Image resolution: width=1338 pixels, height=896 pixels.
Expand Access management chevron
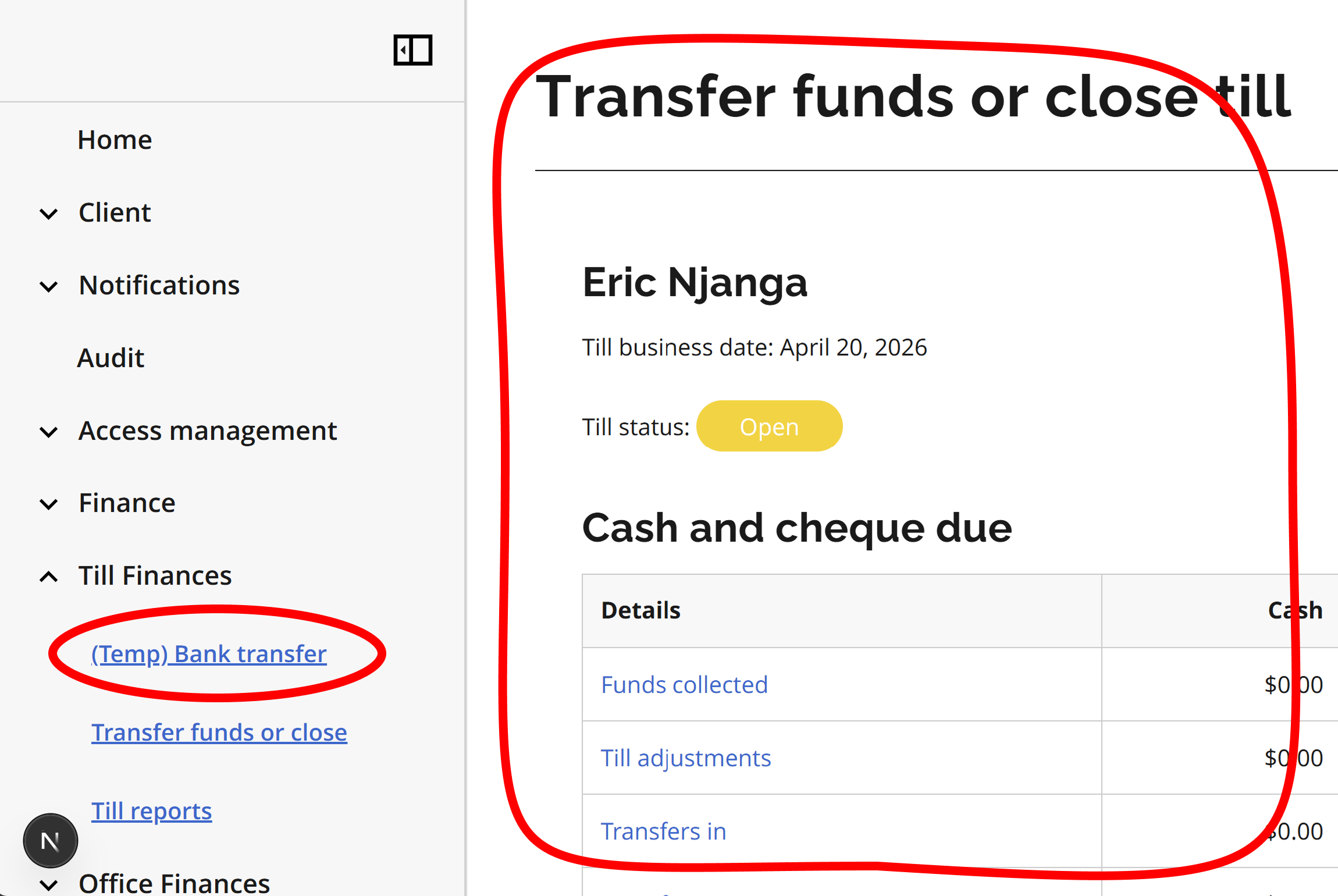[x=49, y=432]
